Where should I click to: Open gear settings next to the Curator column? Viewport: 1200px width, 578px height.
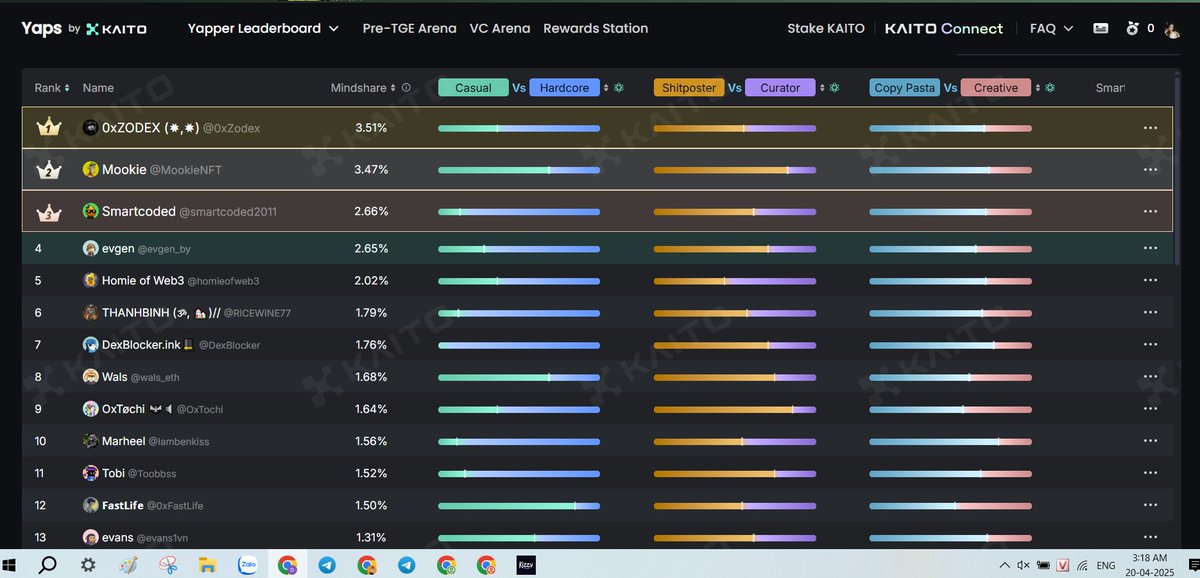(x=834, y=87)
